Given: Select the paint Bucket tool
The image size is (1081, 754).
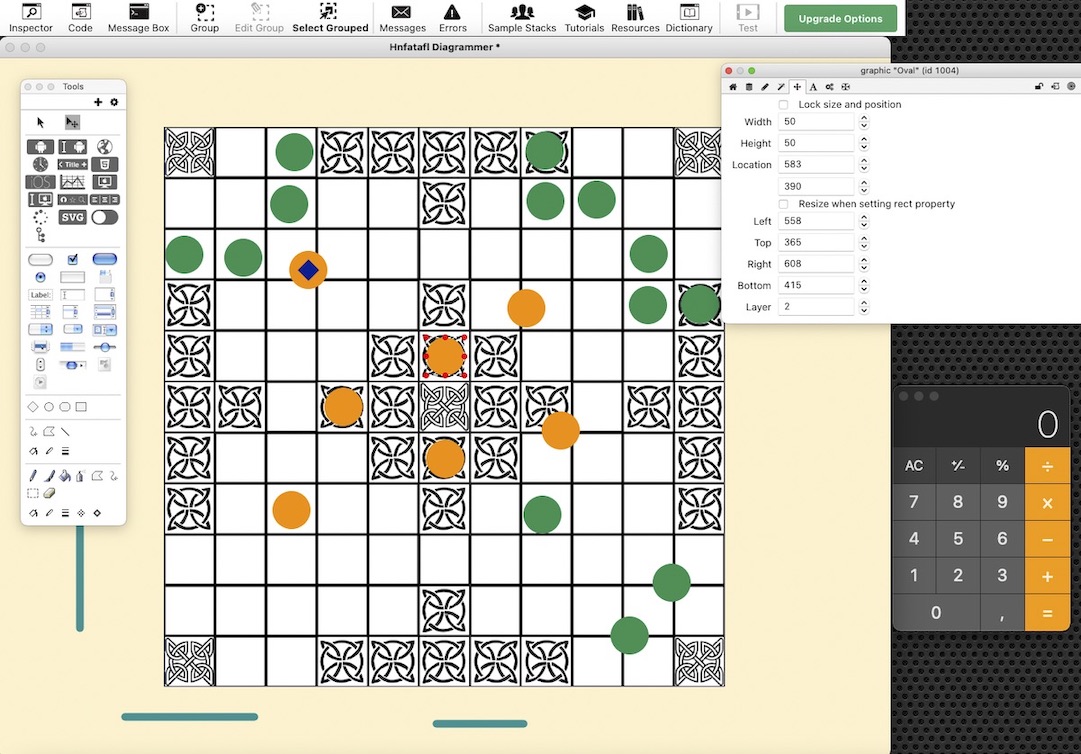Looking at the screenshot, I should 65,476.
